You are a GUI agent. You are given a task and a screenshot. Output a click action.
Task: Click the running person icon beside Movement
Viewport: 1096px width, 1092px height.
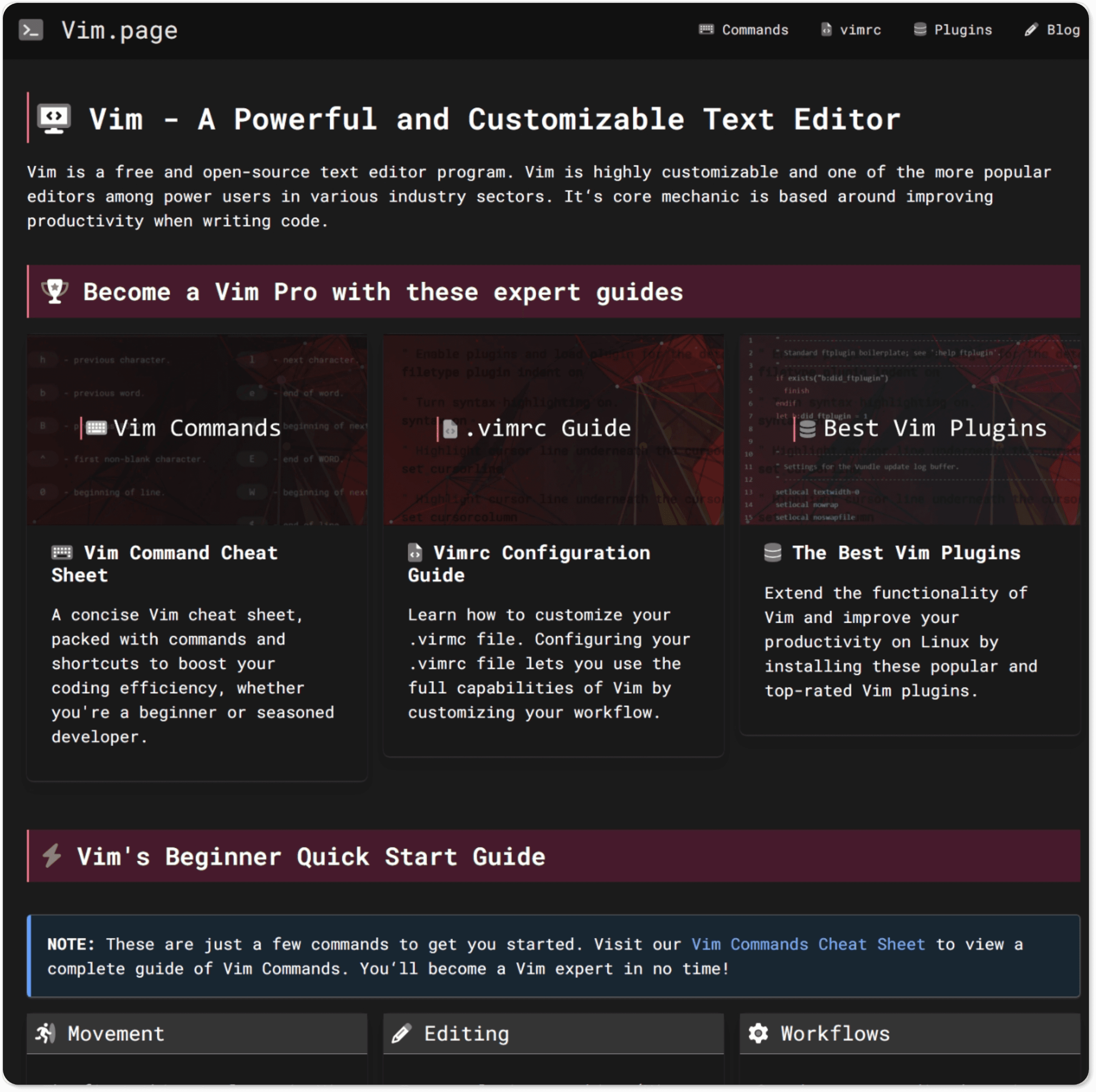pyautogui.click(x=45, y=1033)
